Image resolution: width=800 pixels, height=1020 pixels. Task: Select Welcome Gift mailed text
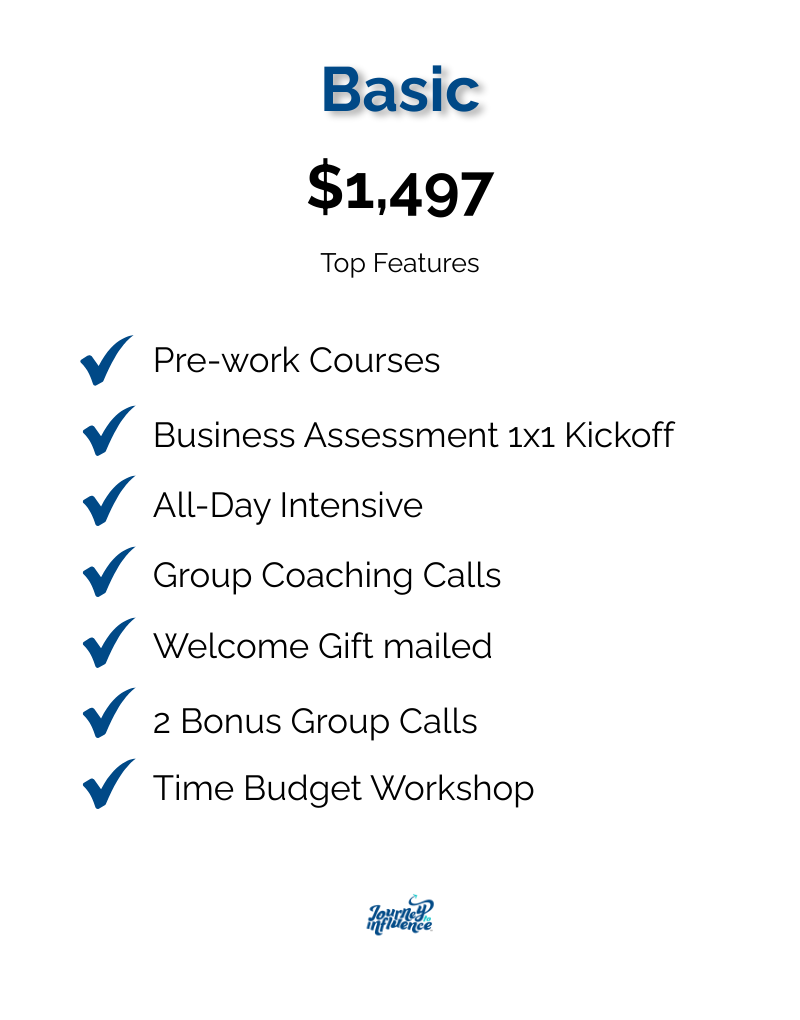click(x=323, y=646)
